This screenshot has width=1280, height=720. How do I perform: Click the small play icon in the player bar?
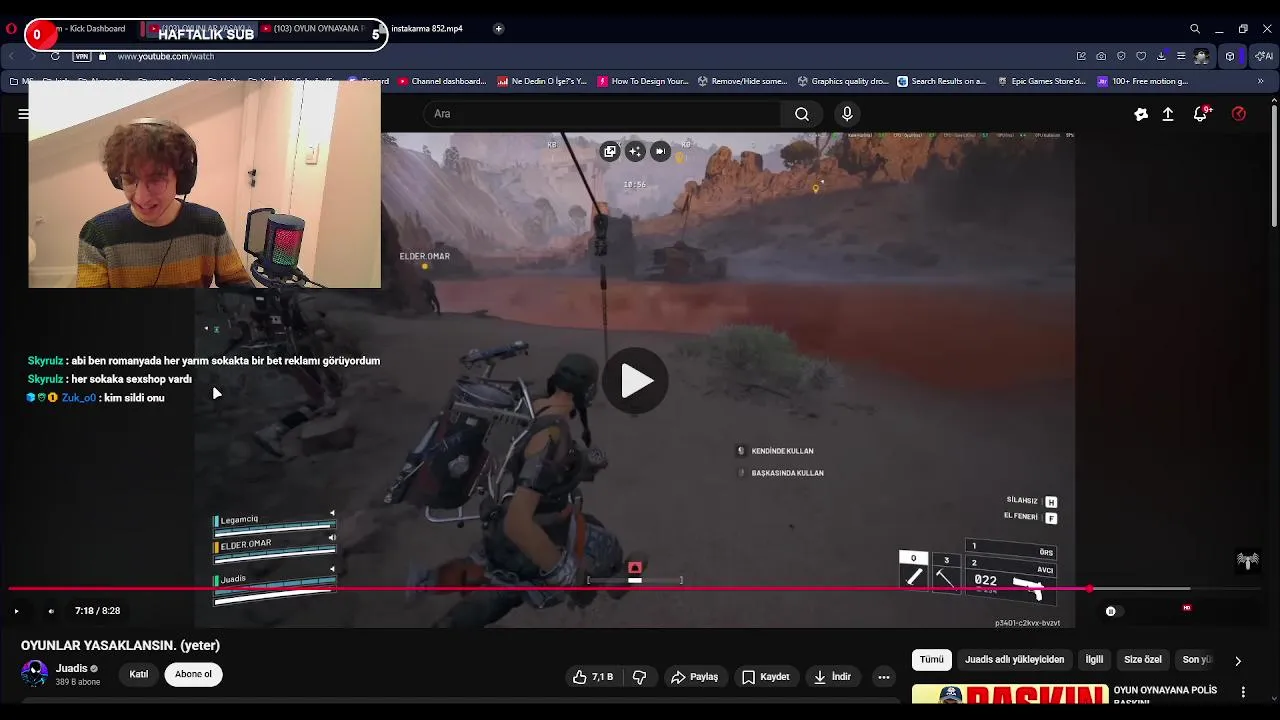16,611
